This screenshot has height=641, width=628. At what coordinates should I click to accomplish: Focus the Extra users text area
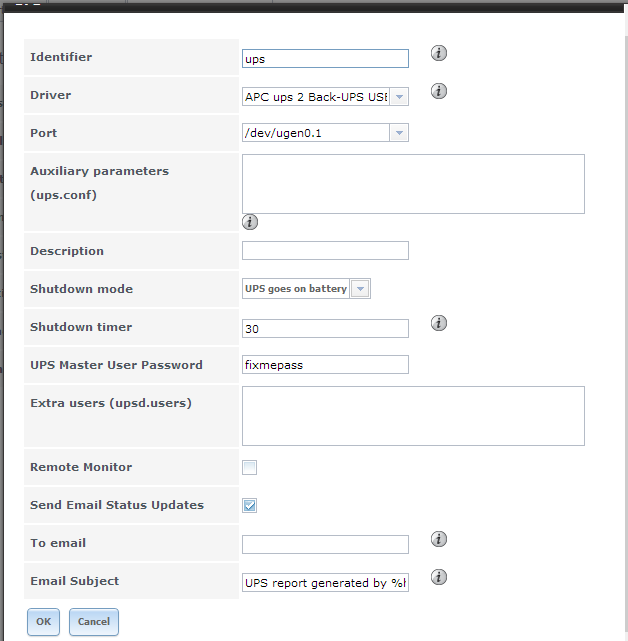coord(413,415)
